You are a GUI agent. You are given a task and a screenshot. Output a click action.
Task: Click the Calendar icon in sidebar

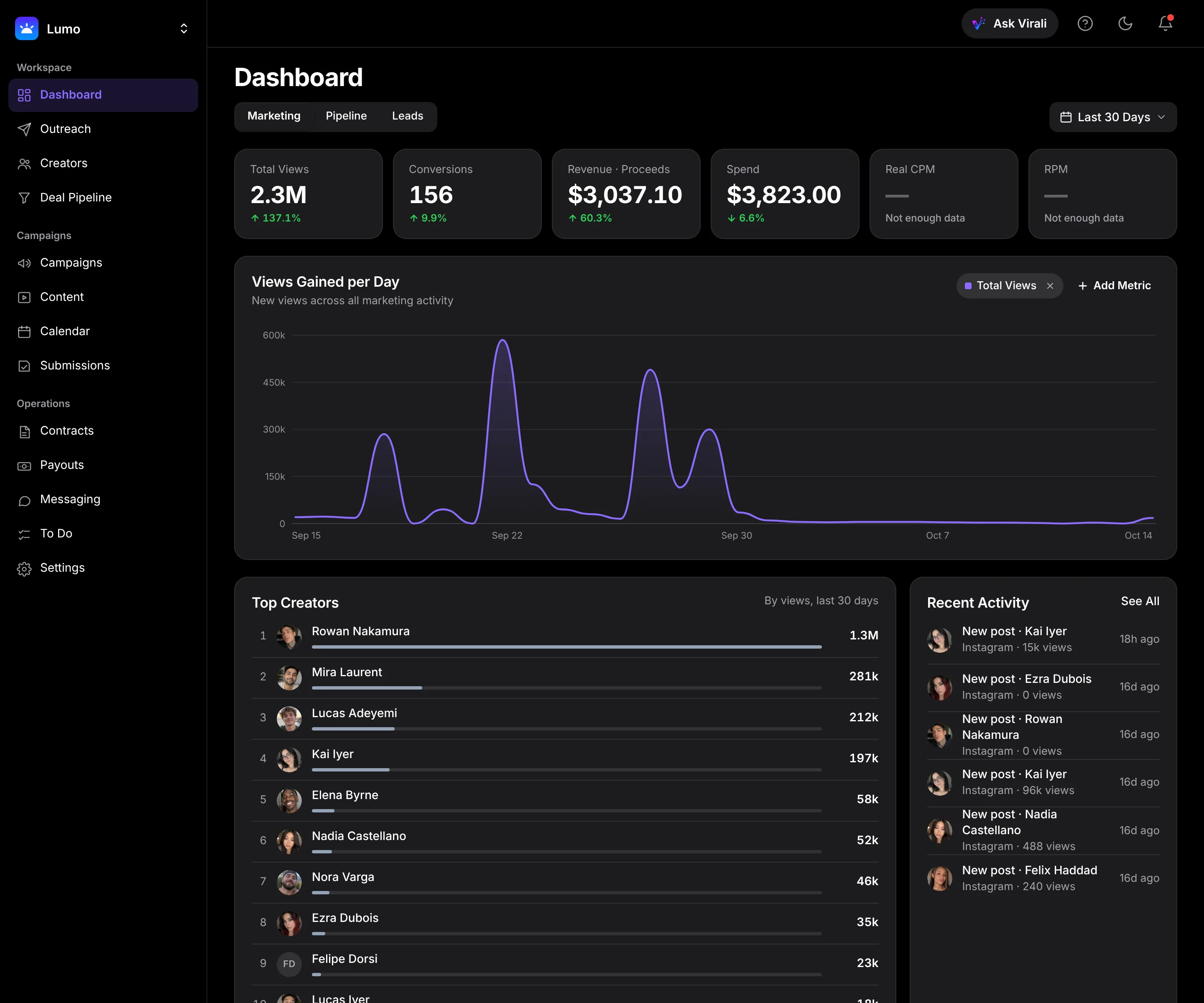pyautogui.click(x=24, y=331)
